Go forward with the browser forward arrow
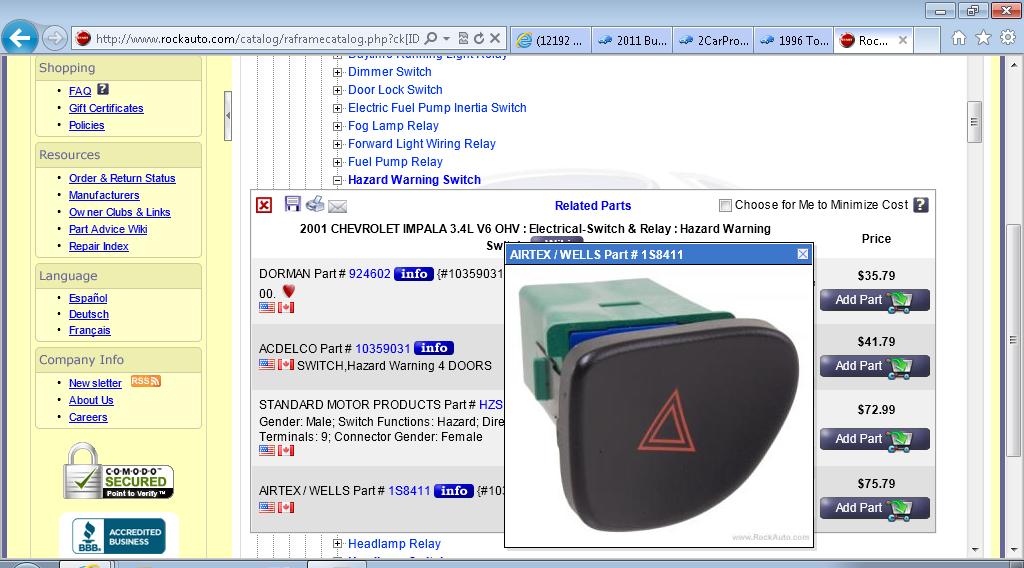This screenshot has width=1024, height=568. click(x=55, y=39)
